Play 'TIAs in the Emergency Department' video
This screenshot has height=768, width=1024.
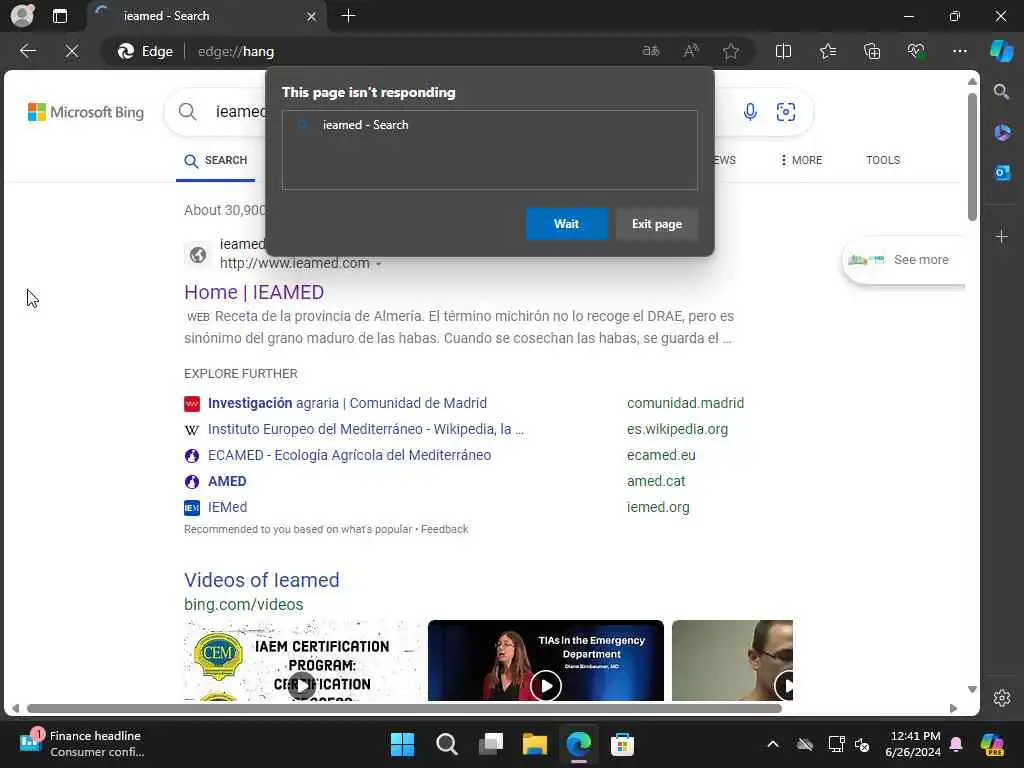[545, 686]
